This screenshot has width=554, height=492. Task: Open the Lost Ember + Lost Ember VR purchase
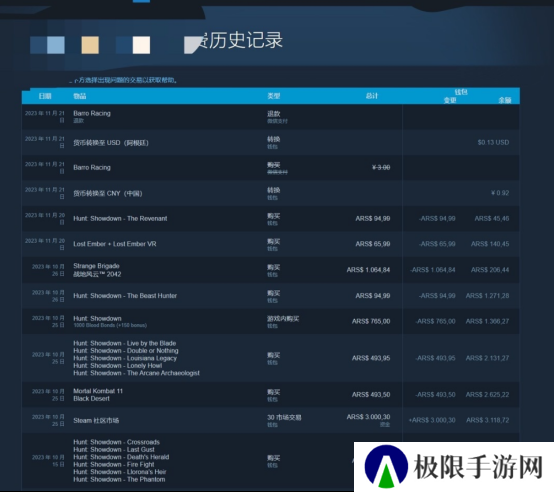[x=270, y=244]
